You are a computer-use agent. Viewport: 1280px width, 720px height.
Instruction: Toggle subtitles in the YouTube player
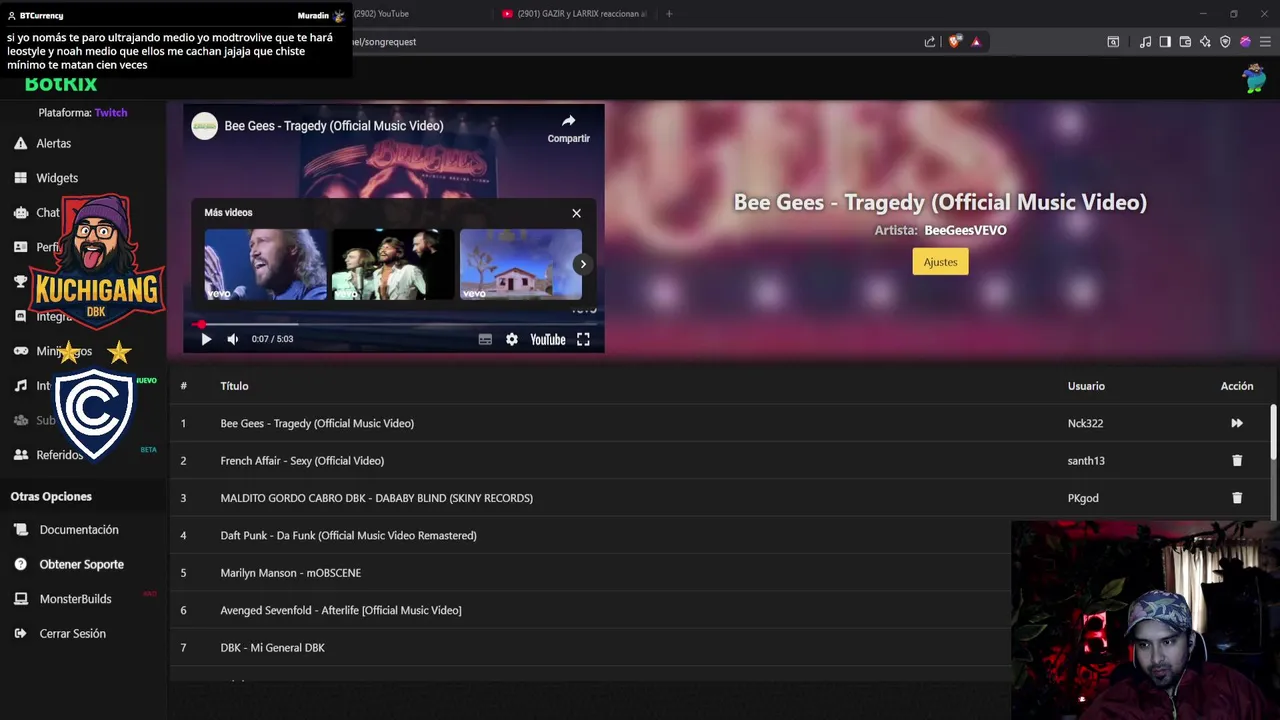485,339
